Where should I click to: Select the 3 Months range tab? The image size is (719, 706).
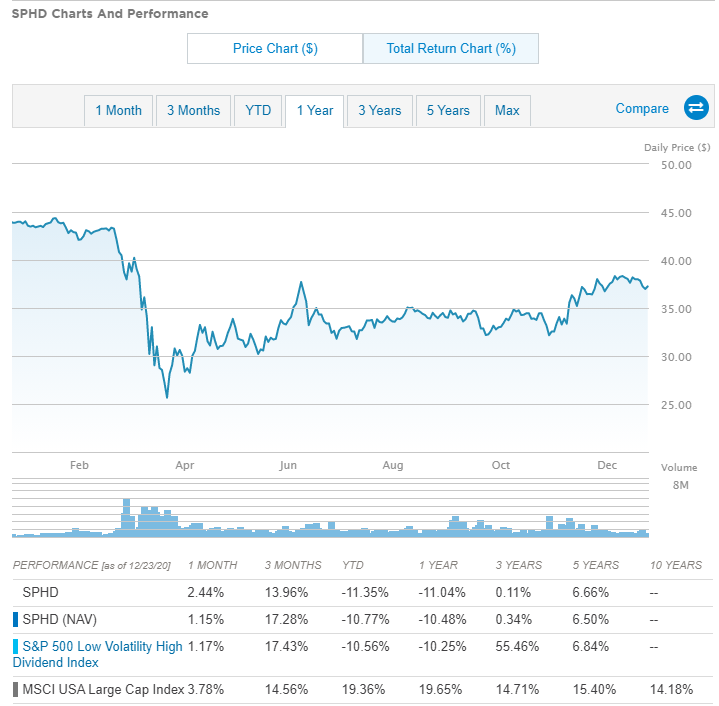[193, 110]
